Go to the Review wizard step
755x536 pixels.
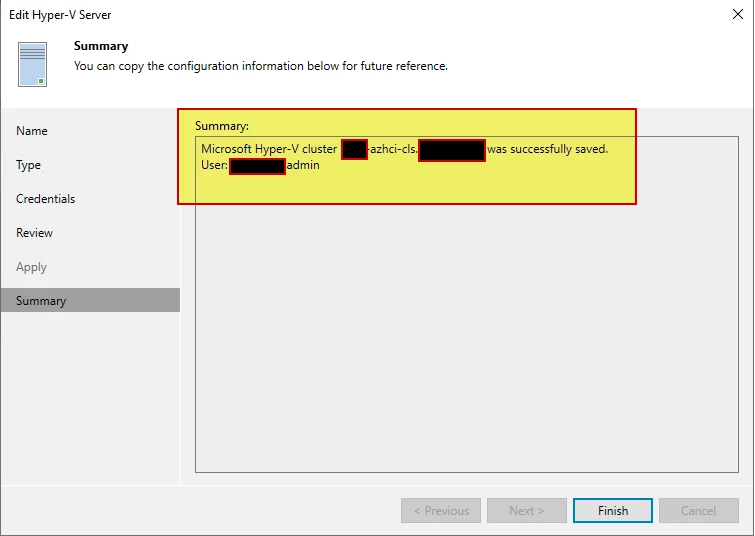click(34, 233)
